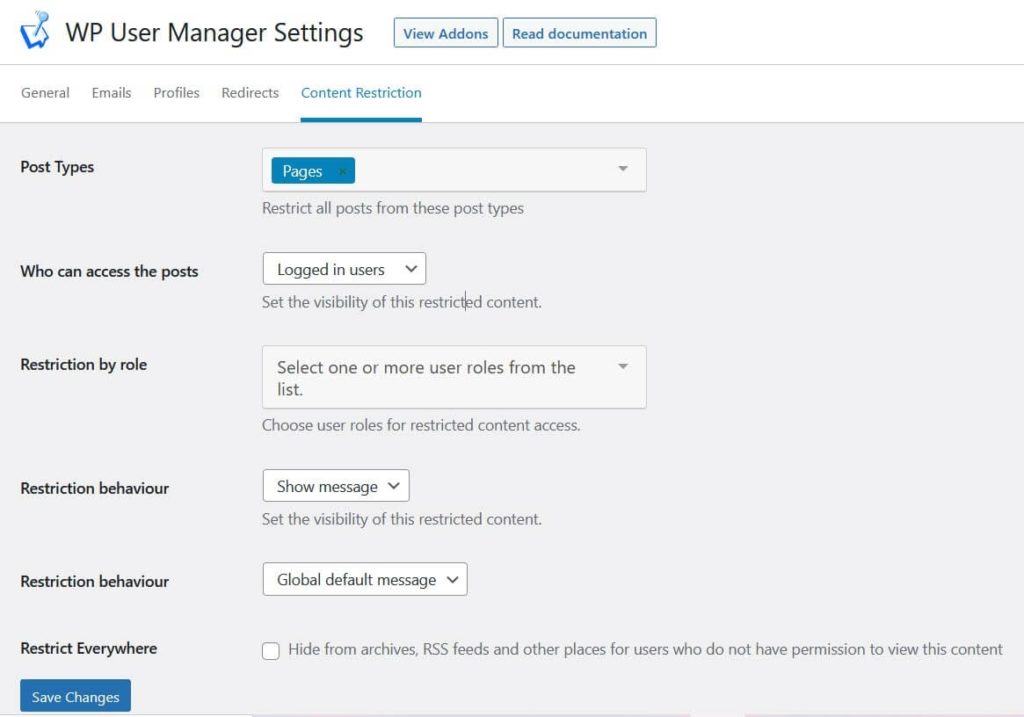Click the 'Who can access the posts' label
The height and width of the screenshot is (717, 1024).
(109, 272)
